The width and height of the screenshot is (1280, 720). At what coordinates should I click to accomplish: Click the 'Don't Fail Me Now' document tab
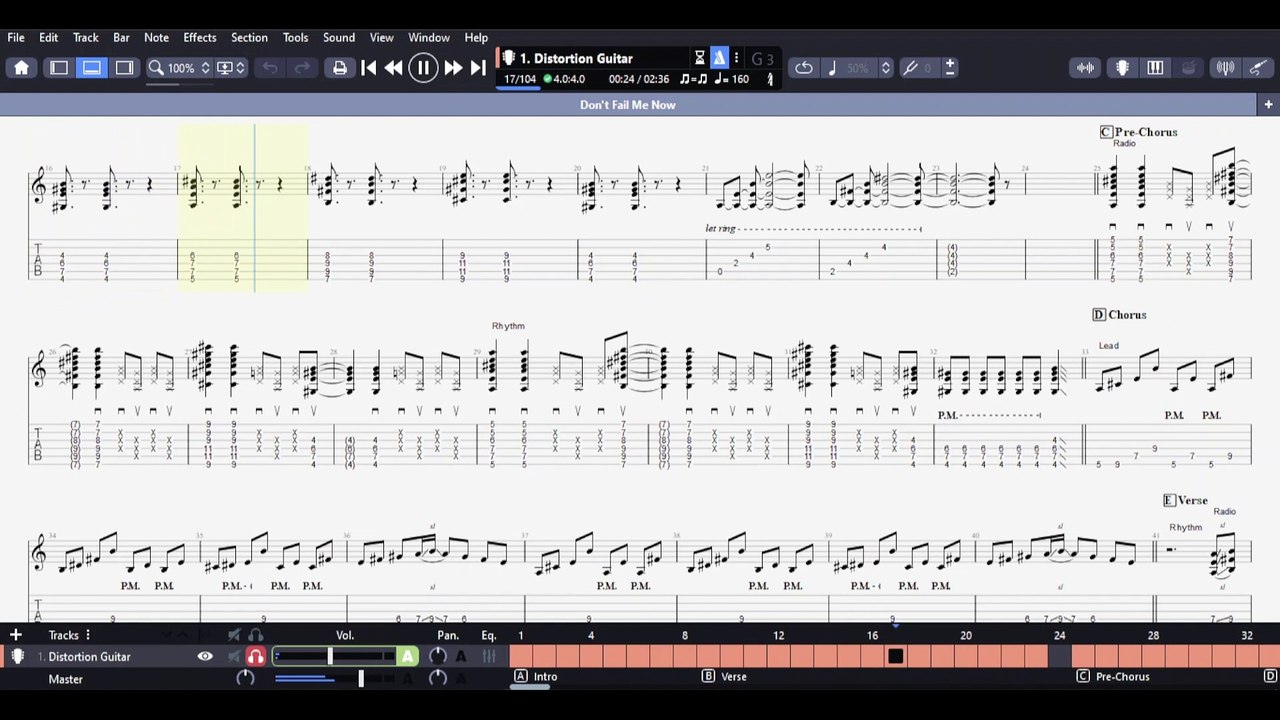[628, 105]
